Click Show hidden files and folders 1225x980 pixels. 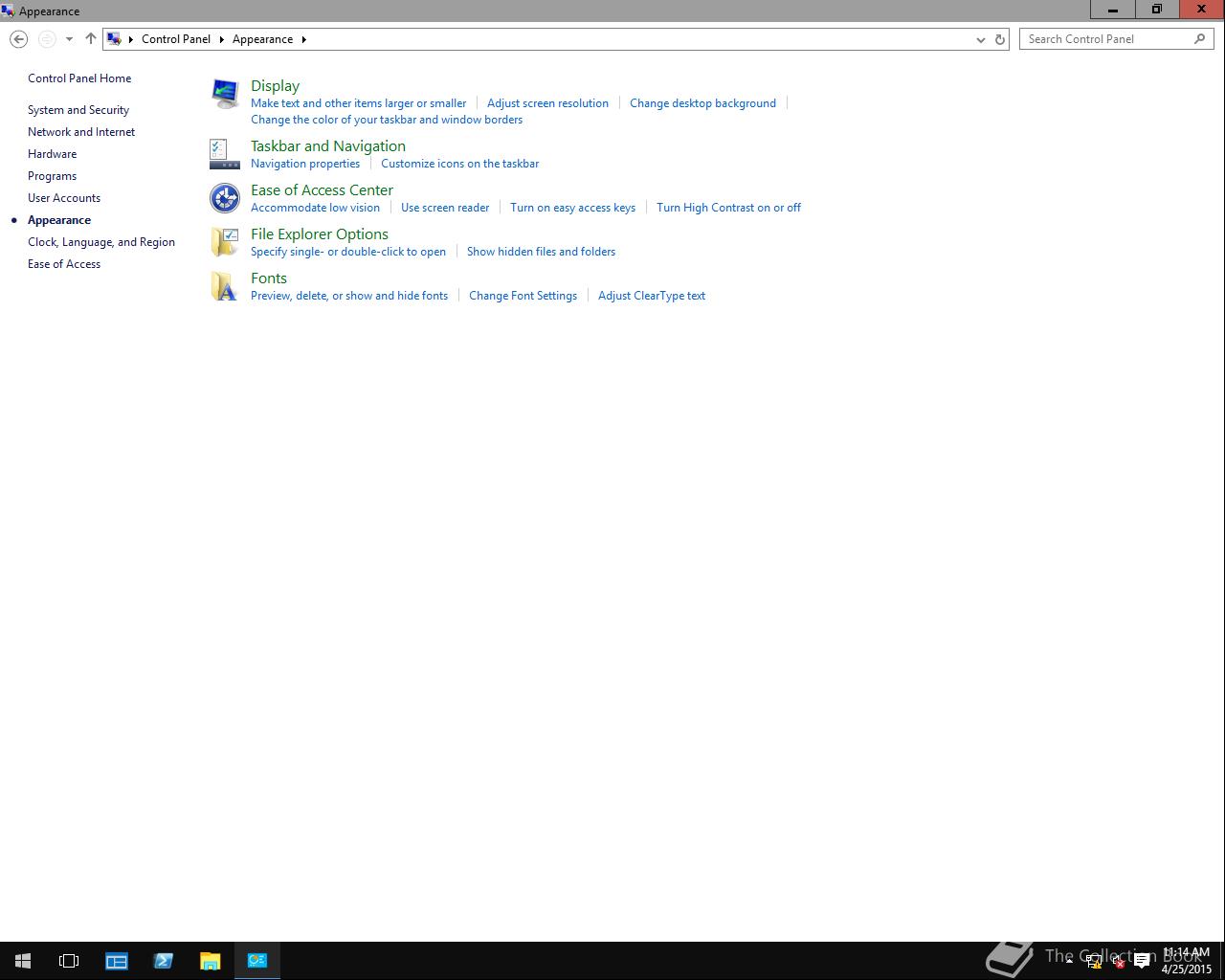541,252
